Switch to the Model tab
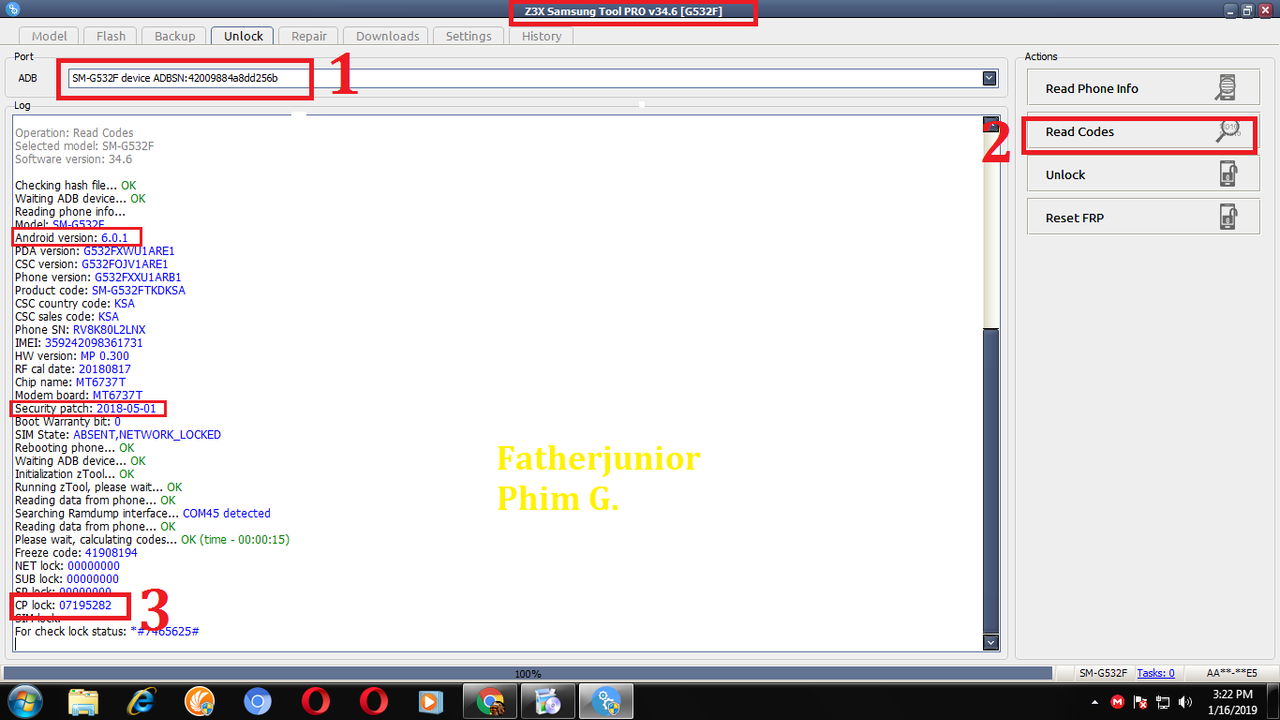This screenshot has width=1280, height=720. click(49, 36)
